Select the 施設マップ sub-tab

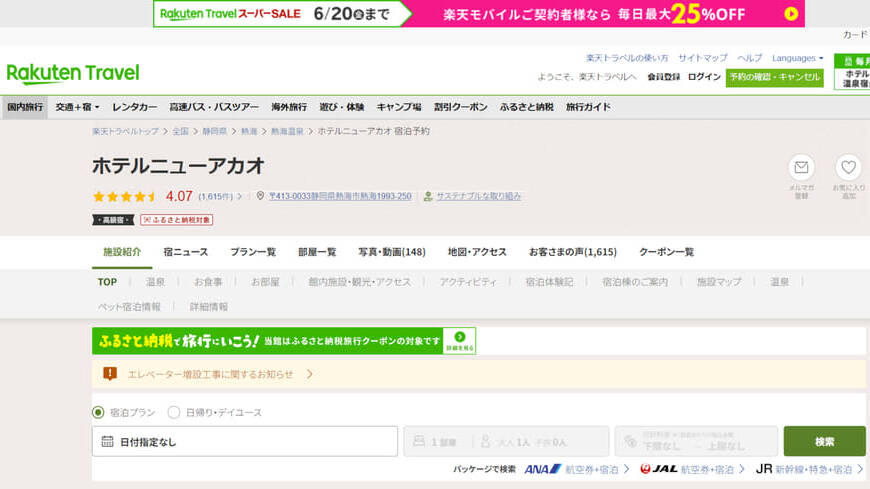[719, 282]
